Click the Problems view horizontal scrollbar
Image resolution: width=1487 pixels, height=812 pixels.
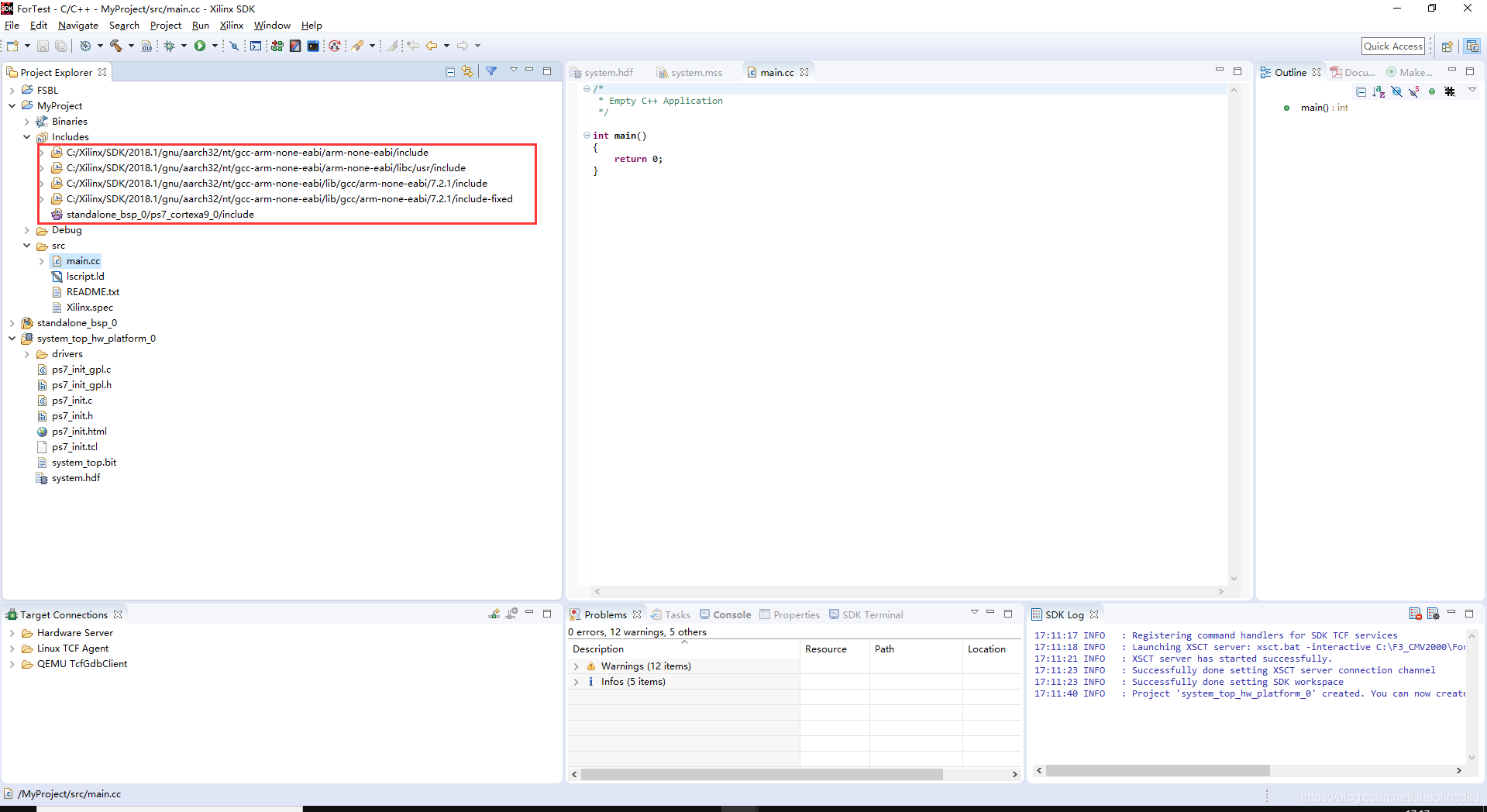tap(762, 774)
